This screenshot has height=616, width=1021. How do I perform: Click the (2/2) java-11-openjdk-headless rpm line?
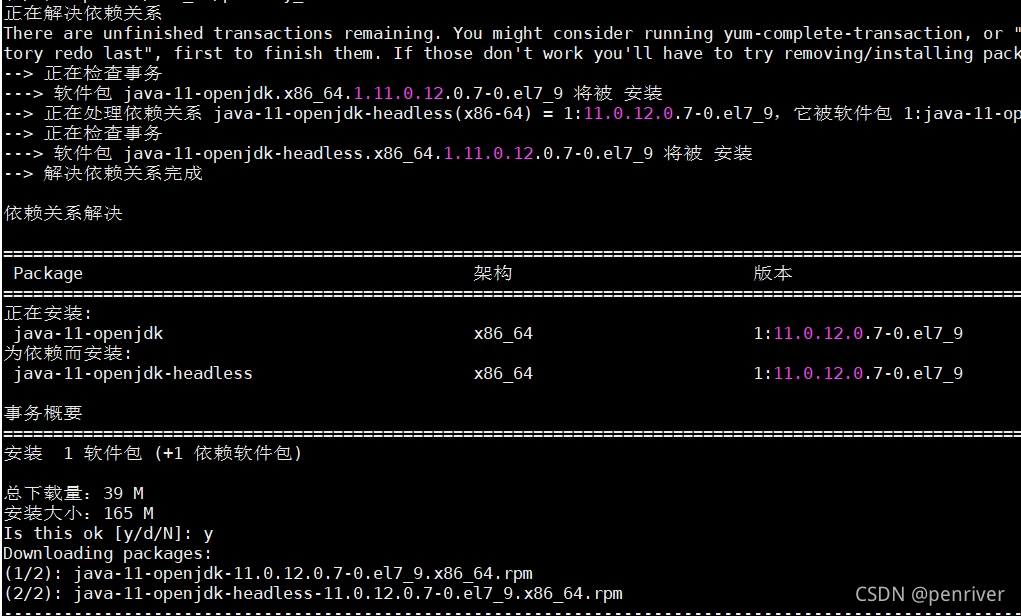click(313, 594)
